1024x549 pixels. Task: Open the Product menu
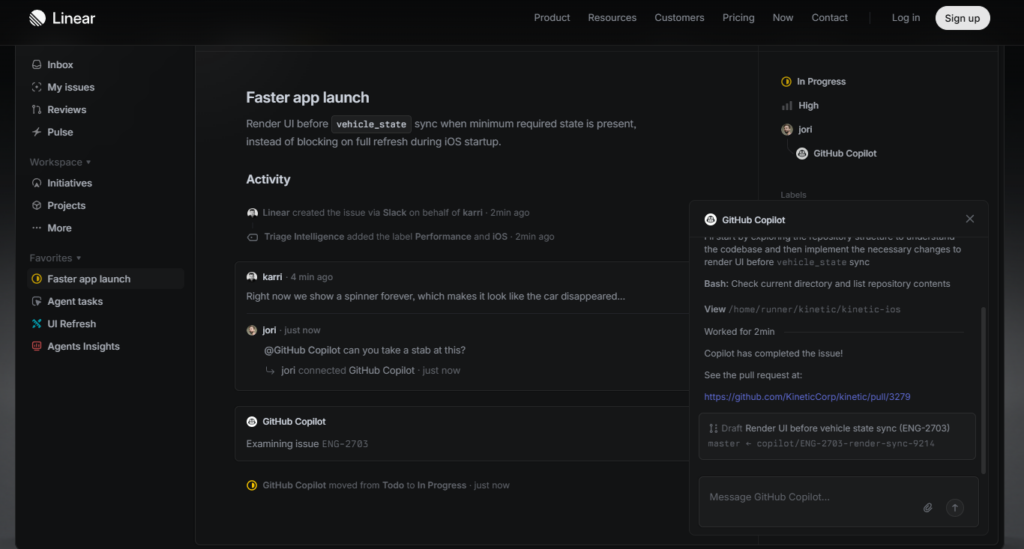point(552,18)
